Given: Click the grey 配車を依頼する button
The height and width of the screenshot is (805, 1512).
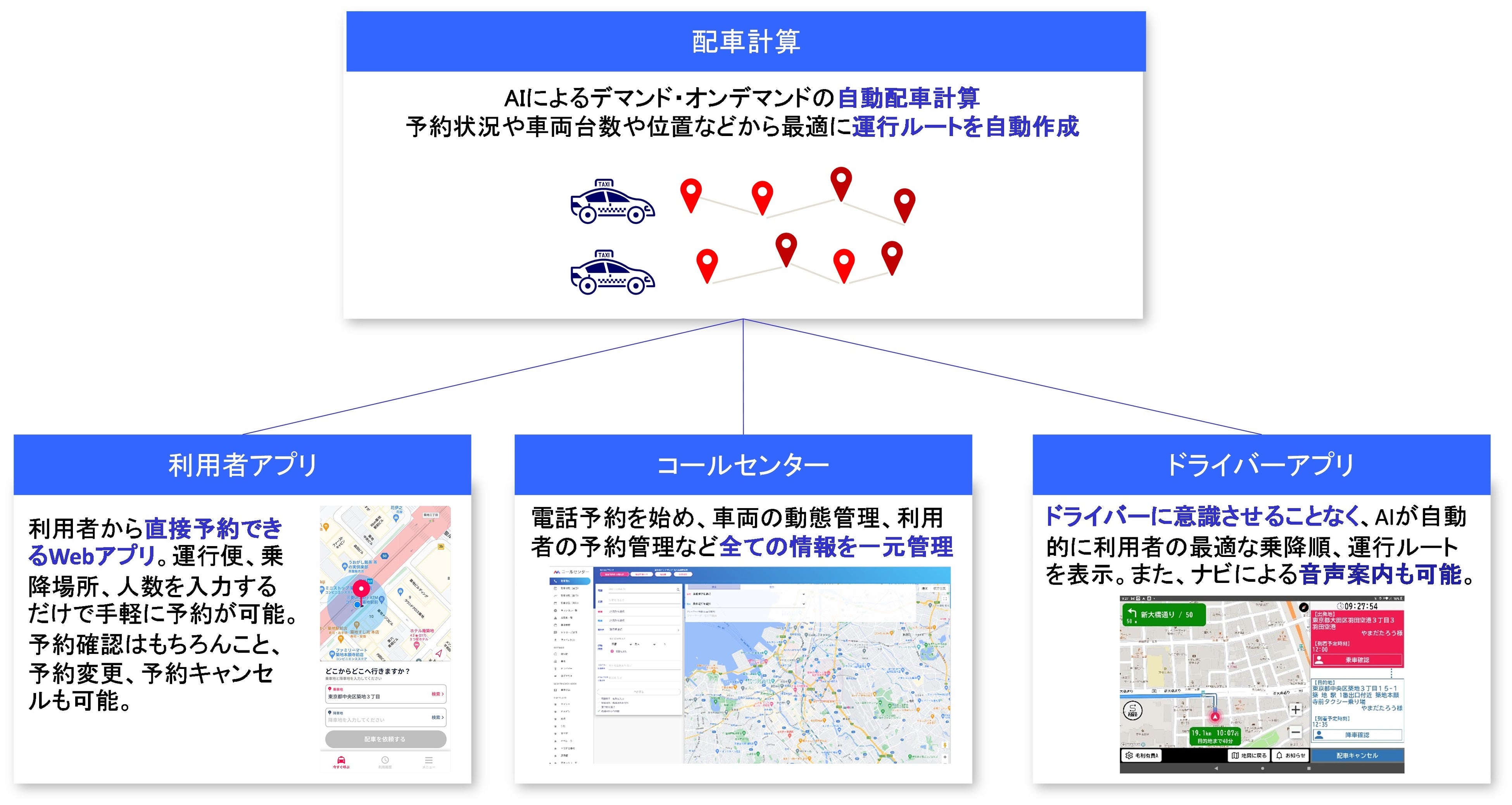Looking at the screenshot, I should [385, 739].
